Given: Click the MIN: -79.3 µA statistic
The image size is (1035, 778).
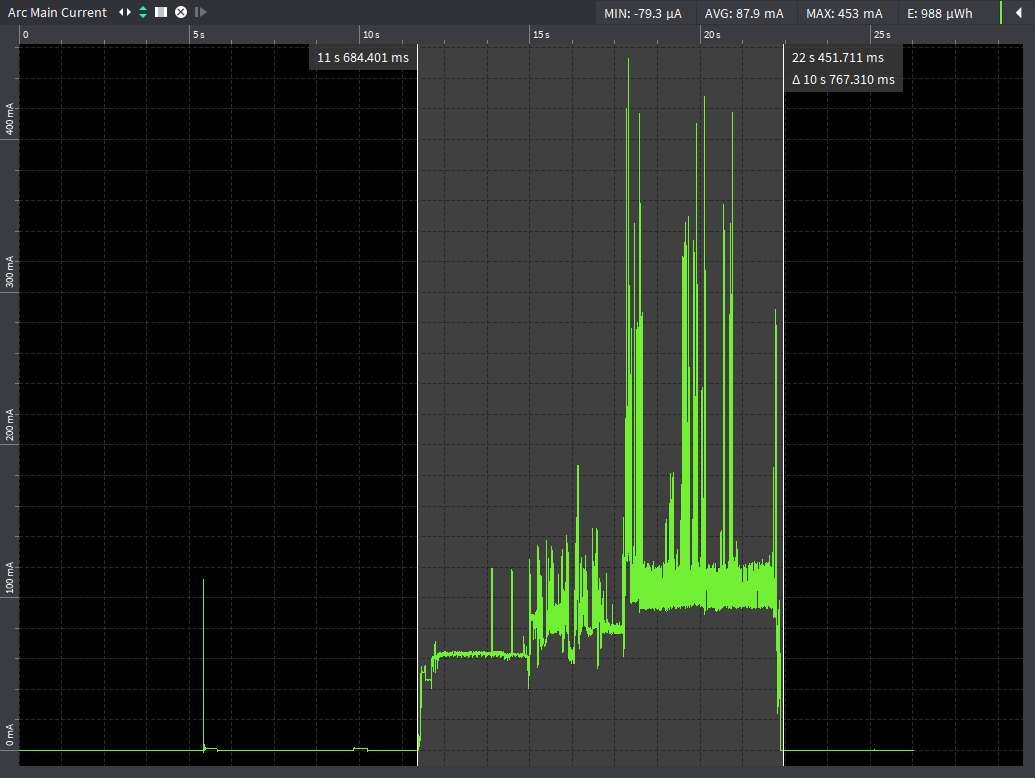Looking at the screenshot, I should tap(642, 13).
